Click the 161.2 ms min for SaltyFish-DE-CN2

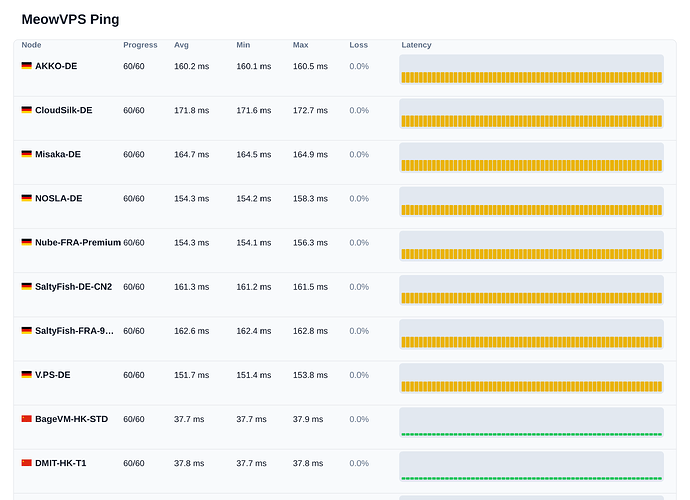pyautogui.click(x=253, y=287)
